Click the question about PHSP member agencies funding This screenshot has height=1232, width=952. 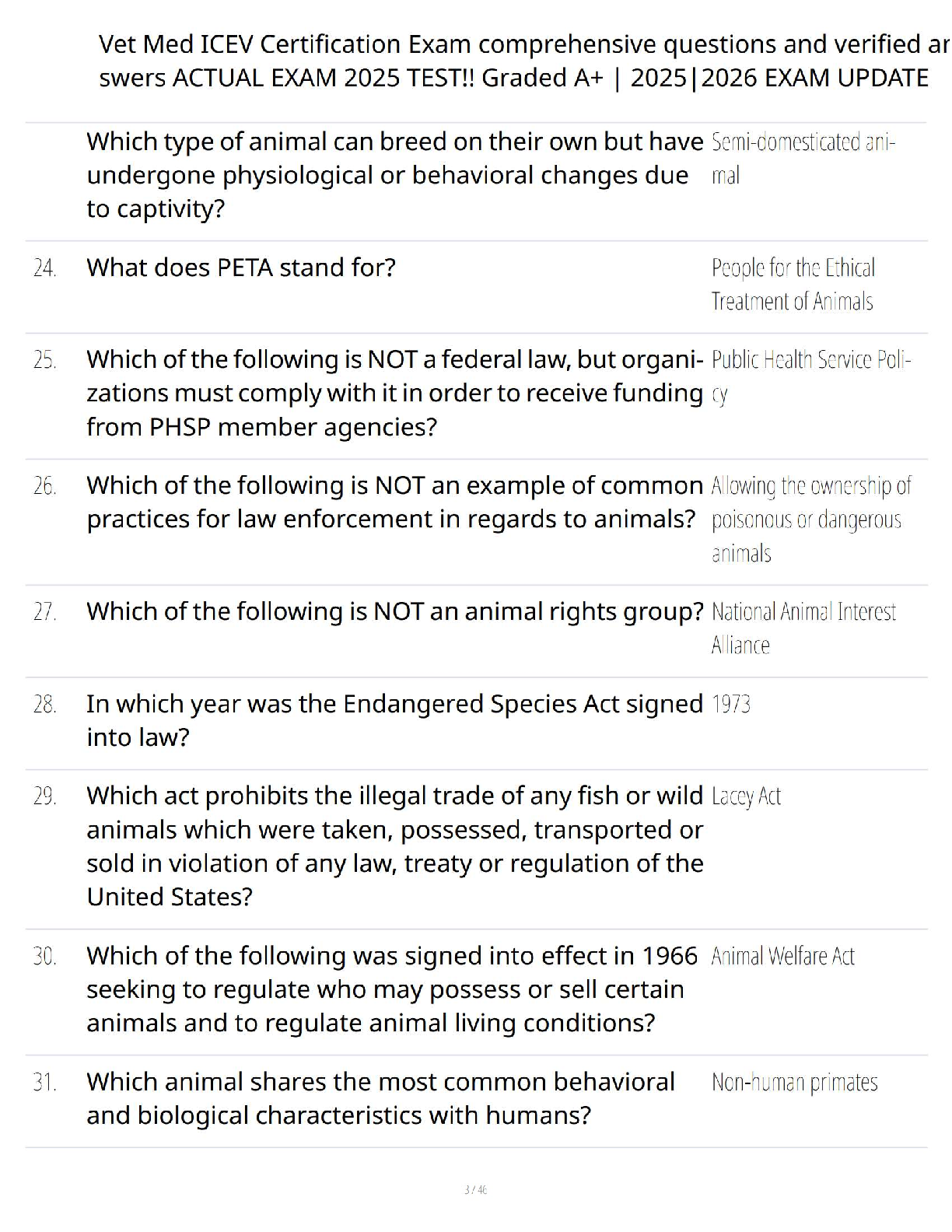click(x=394, y=393)
